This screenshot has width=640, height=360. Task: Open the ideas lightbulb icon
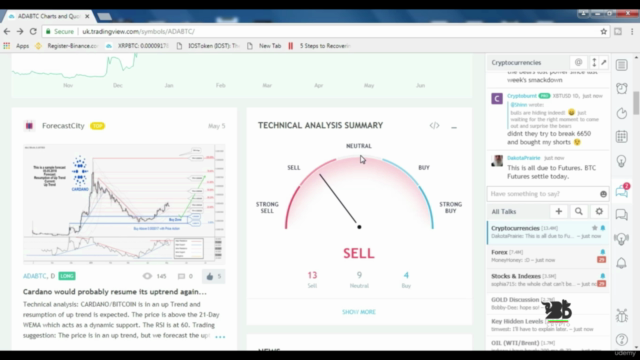click(622, 161)
